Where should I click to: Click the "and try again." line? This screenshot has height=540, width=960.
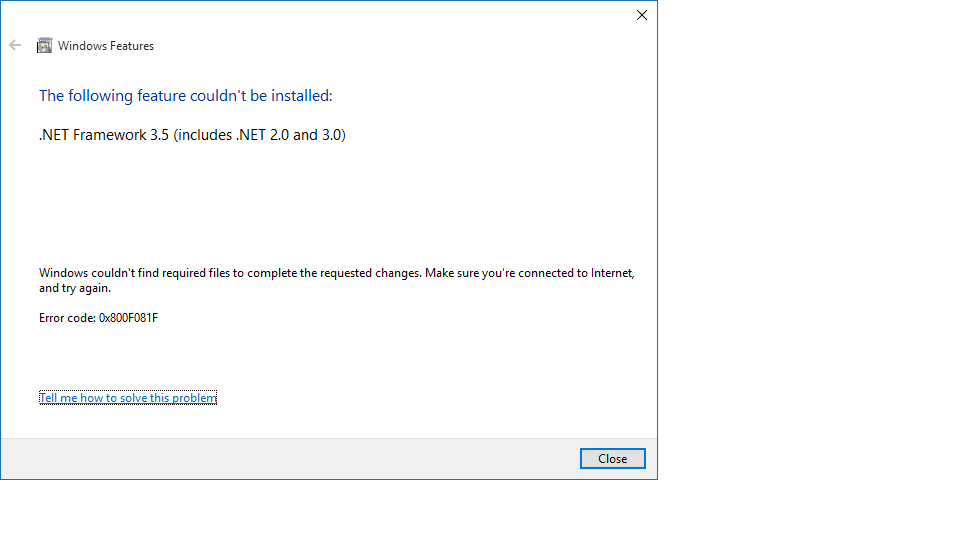(x=75, y=288)
